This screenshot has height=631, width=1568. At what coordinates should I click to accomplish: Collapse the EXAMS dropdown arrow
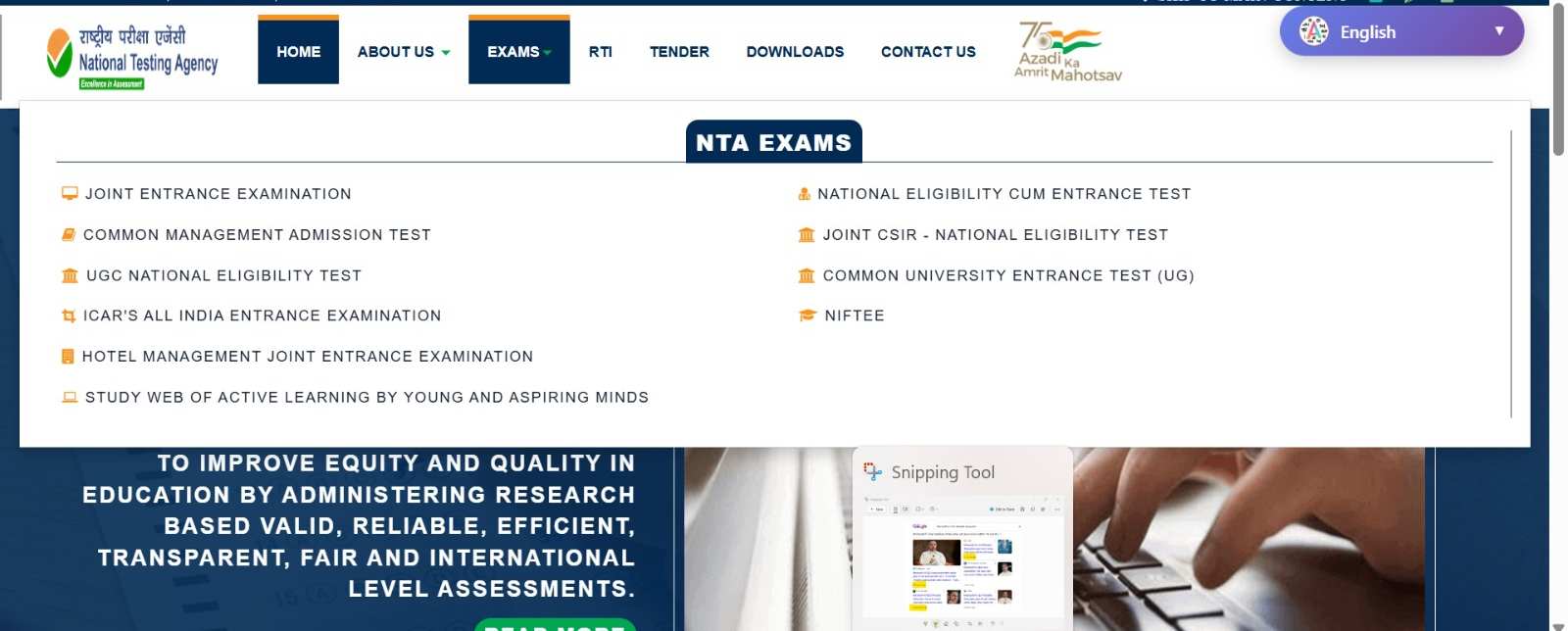(x=548, y=53)
